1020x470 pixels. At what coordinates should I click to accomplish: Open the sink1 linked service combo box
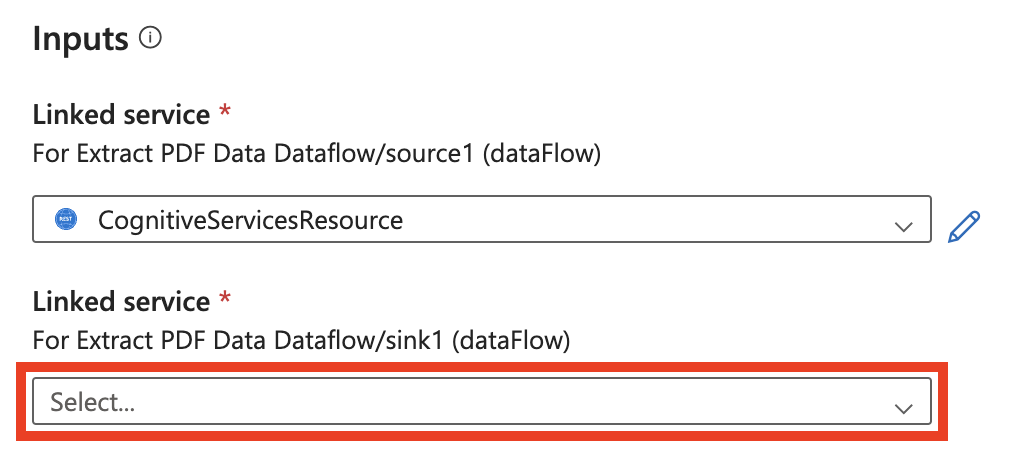pyautogui.click(x=482, y=403)
